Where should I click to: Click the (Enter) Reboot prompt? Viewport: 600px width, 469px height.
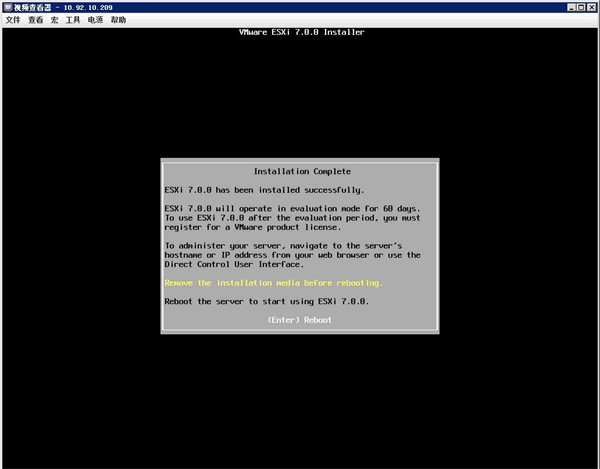300,320
